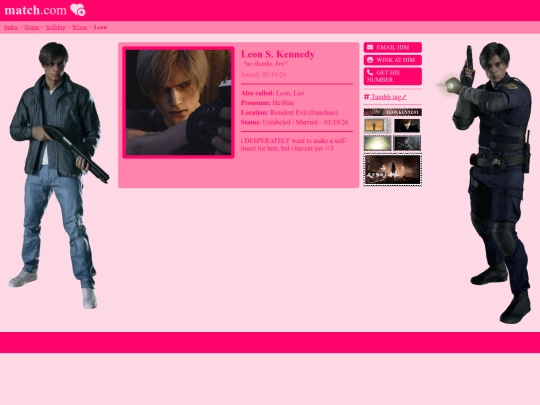This screenshot has height=405, width=540.
Task: Click the hashtag icon beside Tumblr tag
Action: (x=366, y=97)
